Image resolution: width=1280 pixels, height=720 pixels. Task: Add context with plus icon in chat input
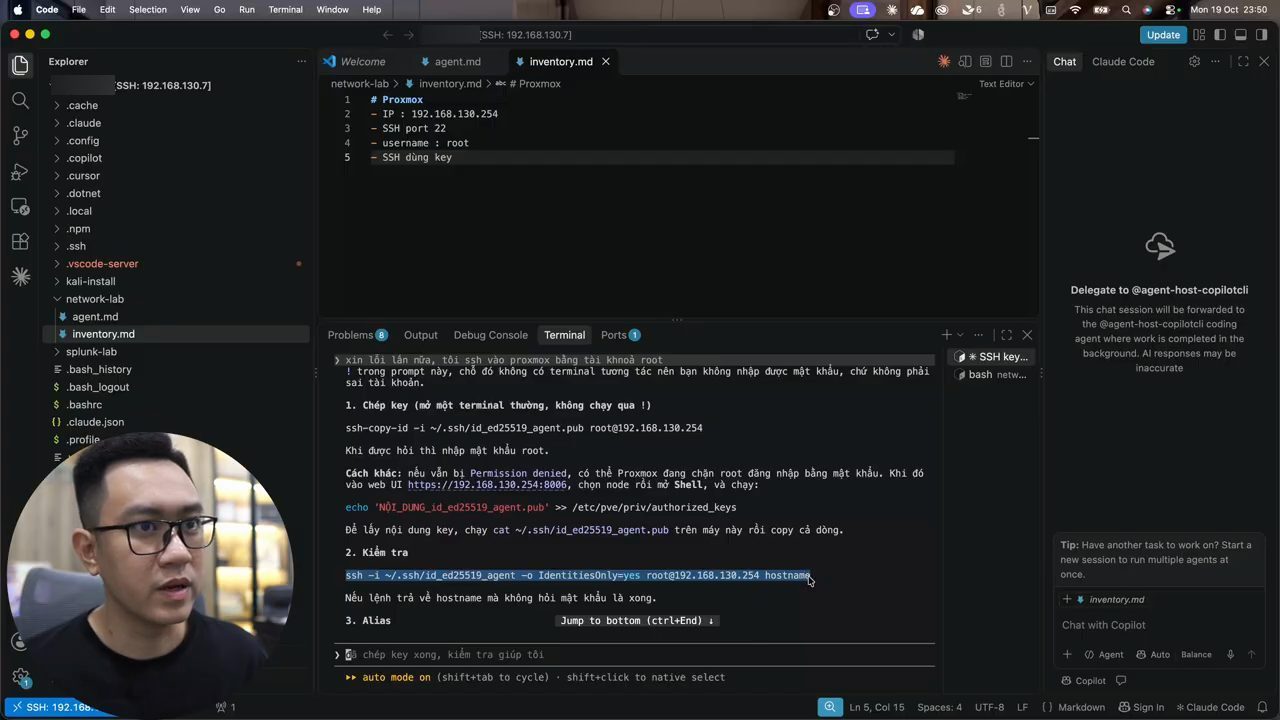pos(1067,655)
